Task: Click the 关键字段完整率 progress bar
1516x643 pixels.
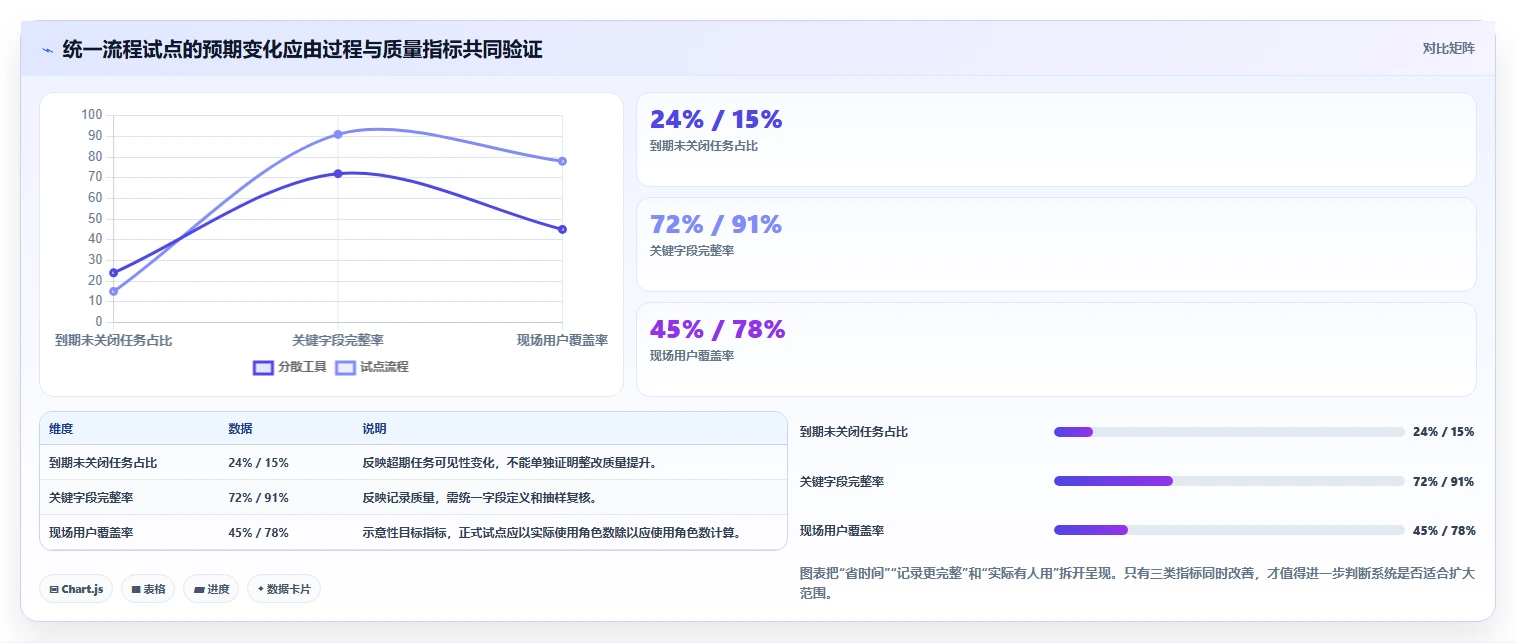Action: pyautogui.click(x=1229, y=481)
